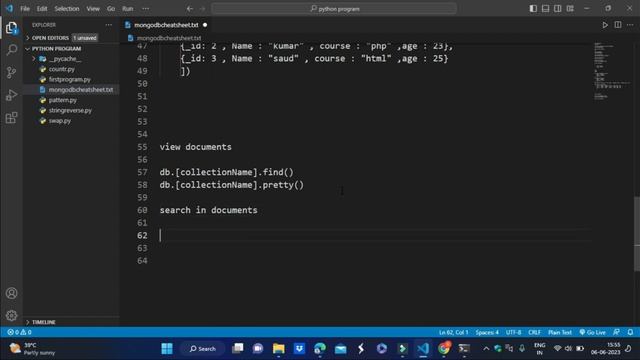Screen dimensions: 640x360
Task: Open the Extensions view
Action: (x=11, y=118)
